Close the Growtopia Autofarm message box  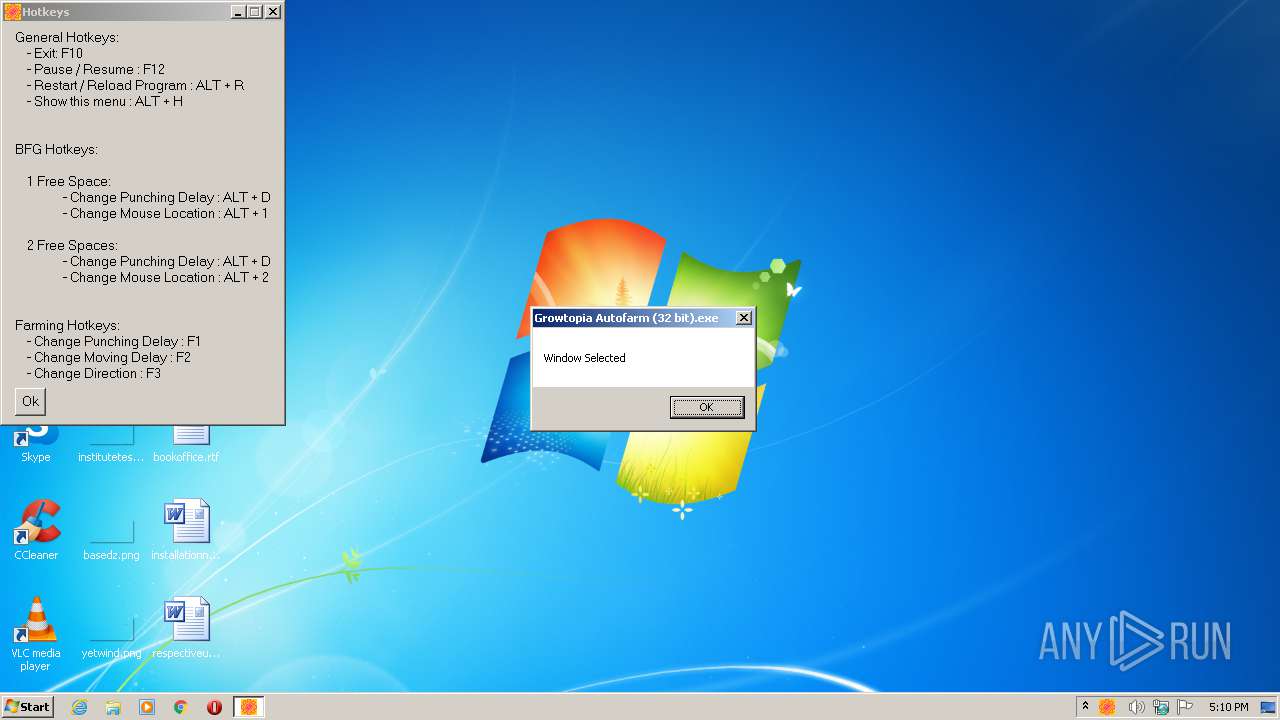pos(743,318)
